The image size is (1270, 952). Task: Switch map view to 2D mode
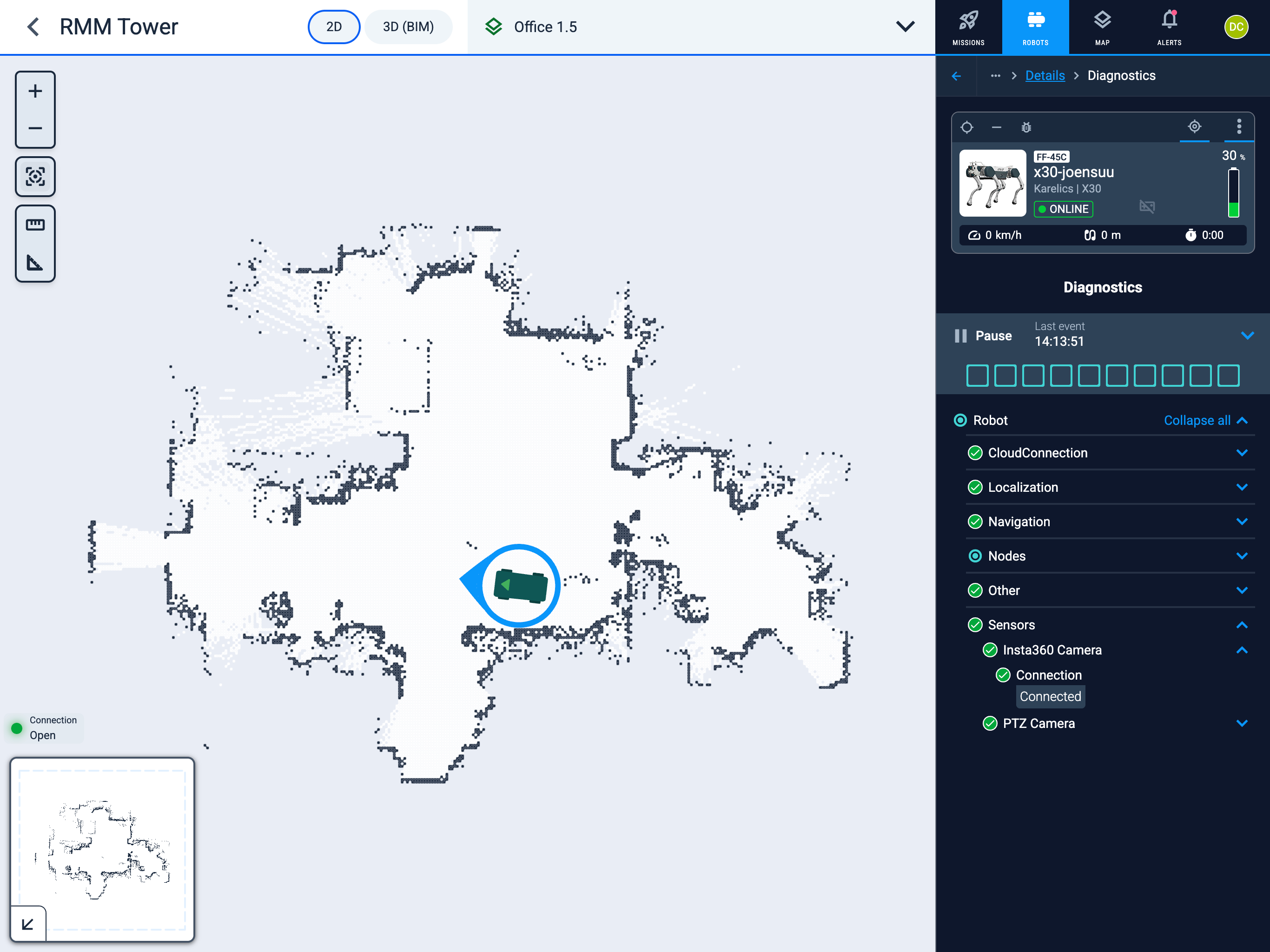tap(334, 27)
